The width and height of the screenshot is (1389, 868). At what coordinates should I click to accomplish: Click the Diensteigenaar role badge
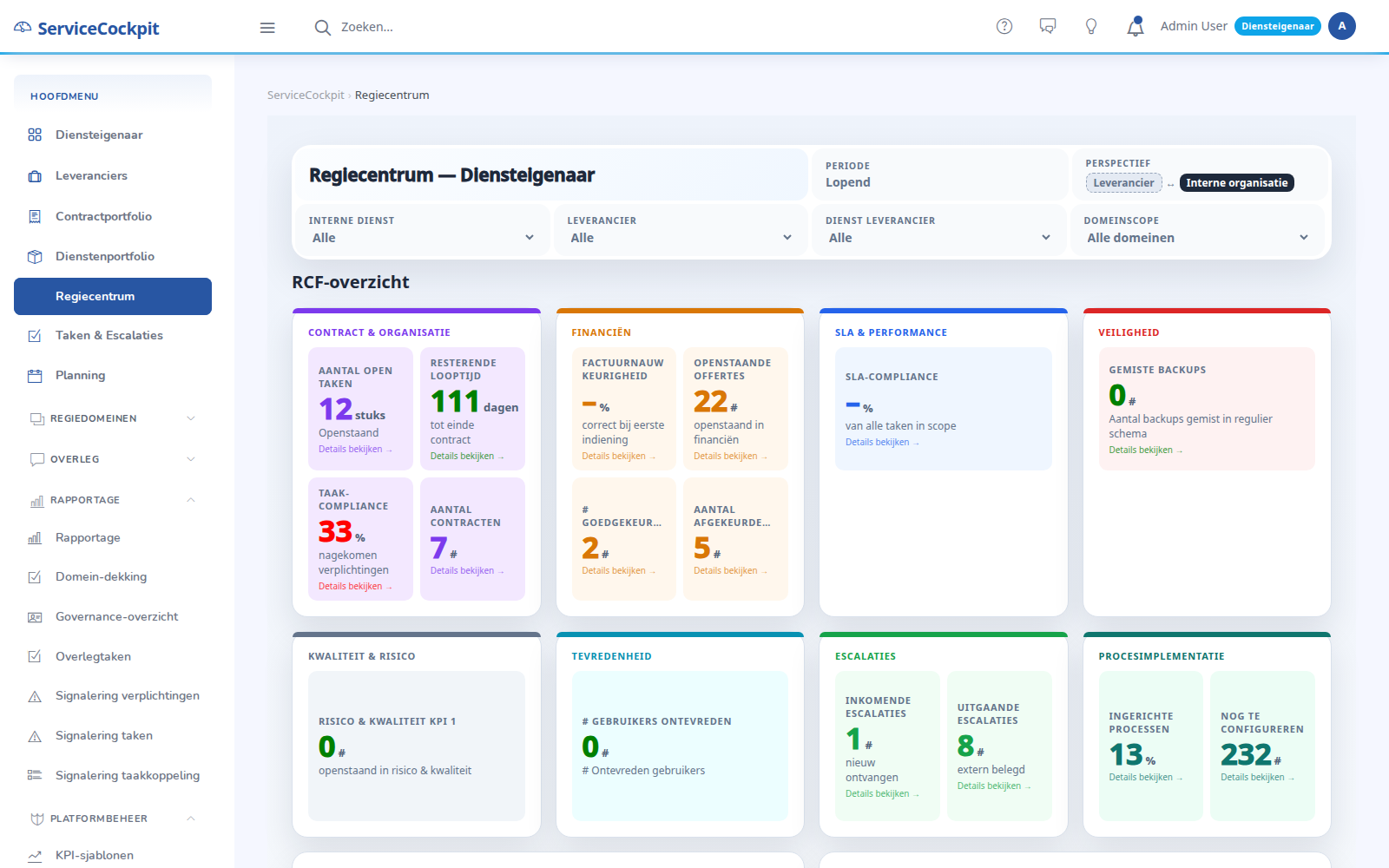[1277, 26]
